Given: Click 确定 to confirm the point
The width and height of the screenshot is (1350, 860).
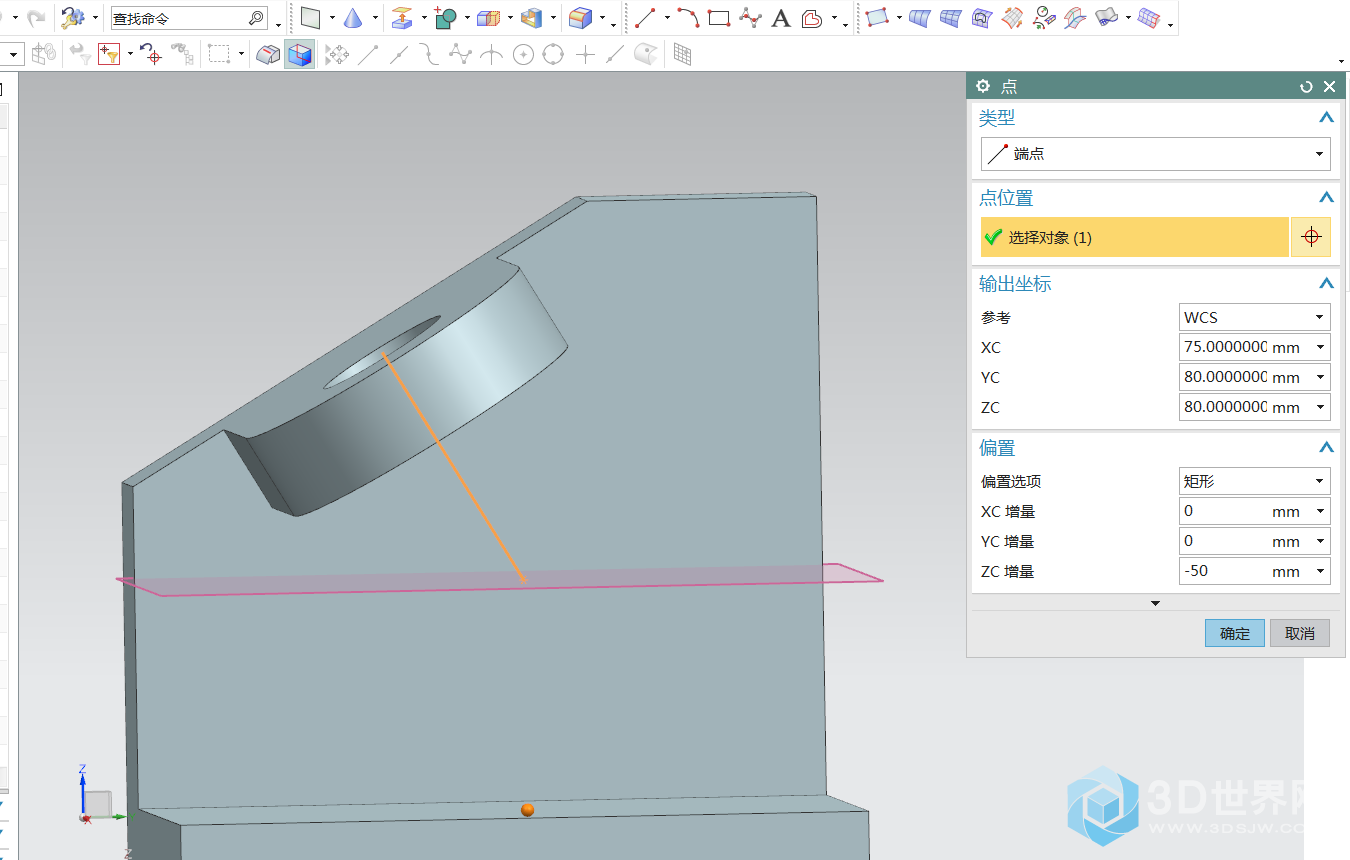Looking at the screenshot, I should pos(1235,633).
